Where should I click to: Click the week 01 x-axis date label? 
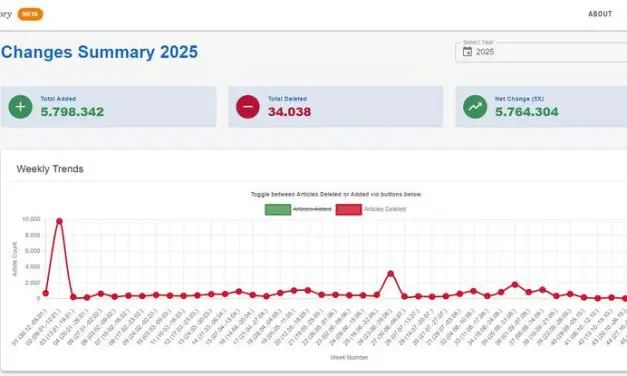point(30,327)
